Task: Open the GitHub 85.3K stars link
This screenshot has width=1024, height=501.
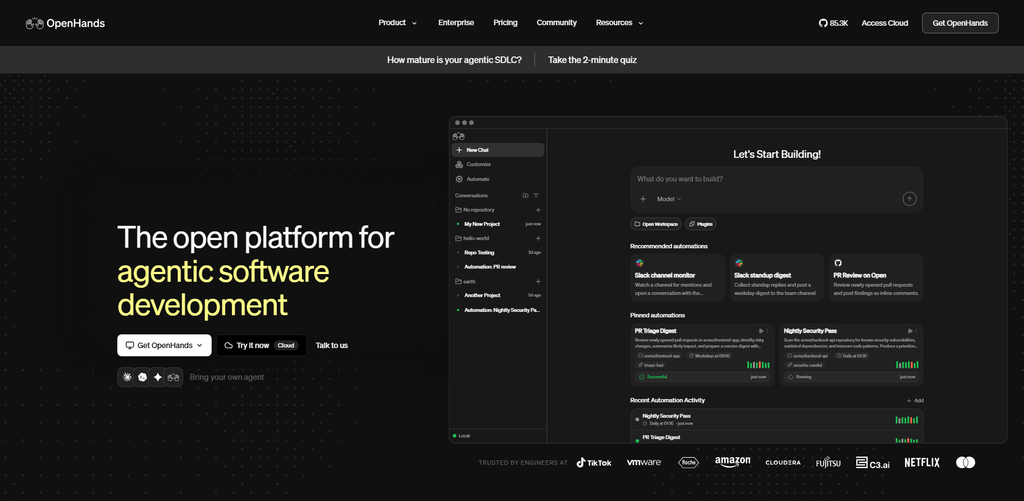Action: (833, 23)
